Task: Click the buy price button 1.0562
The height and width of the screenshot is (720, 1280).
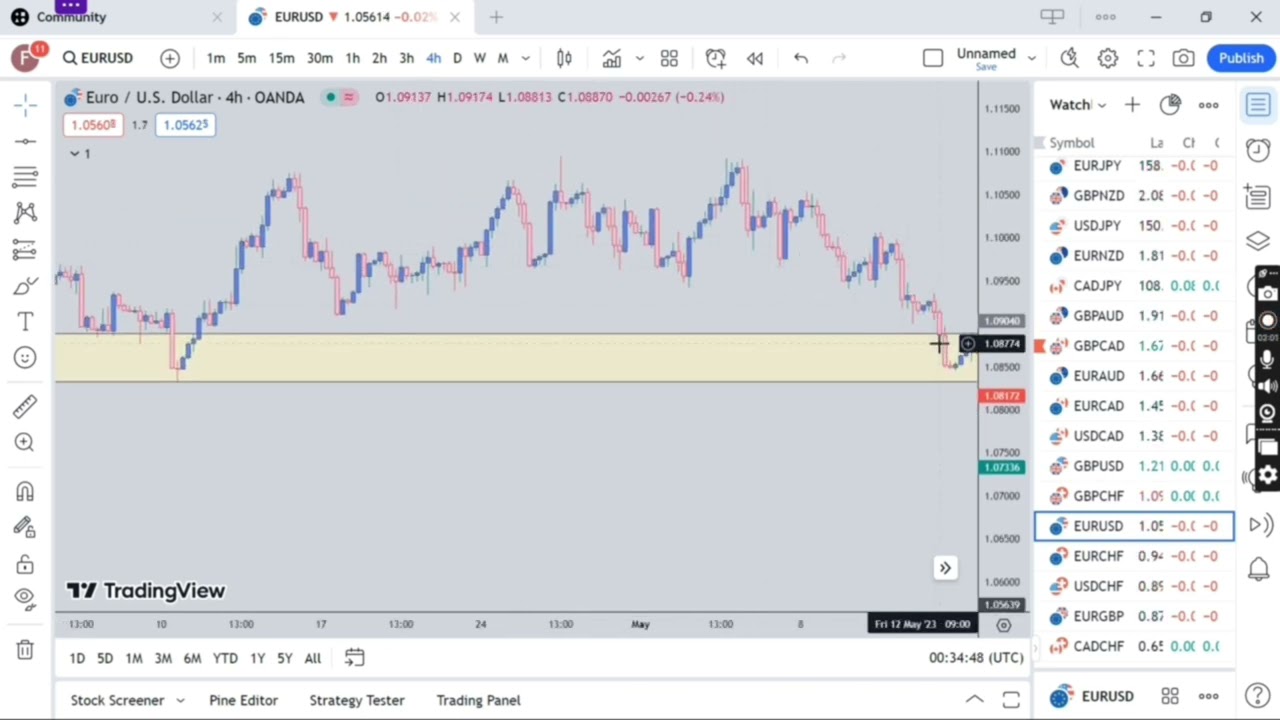Action: coord(185,125)
